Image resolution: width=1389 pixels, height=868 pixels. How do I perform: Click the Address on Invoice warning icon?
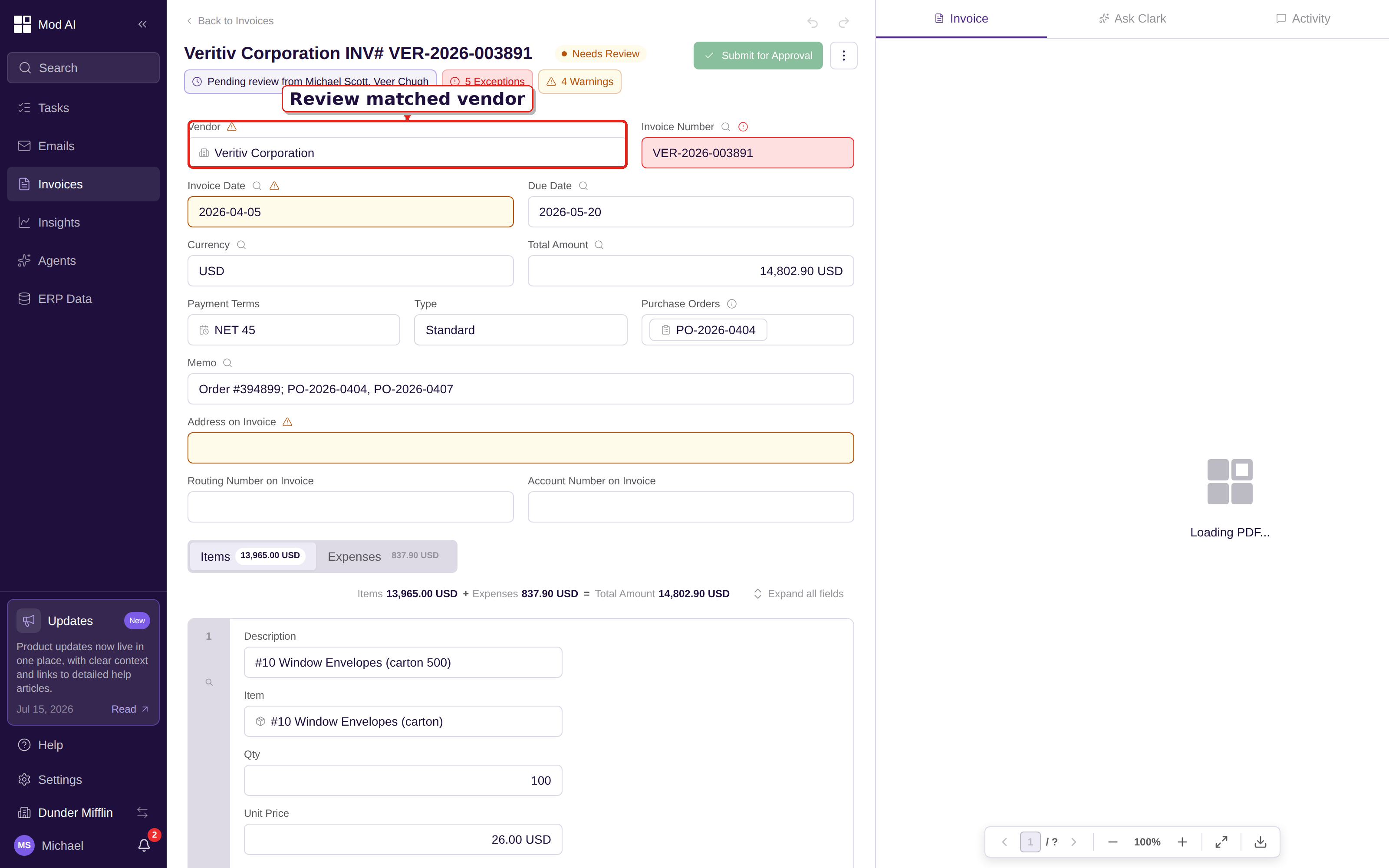point(287,422)
